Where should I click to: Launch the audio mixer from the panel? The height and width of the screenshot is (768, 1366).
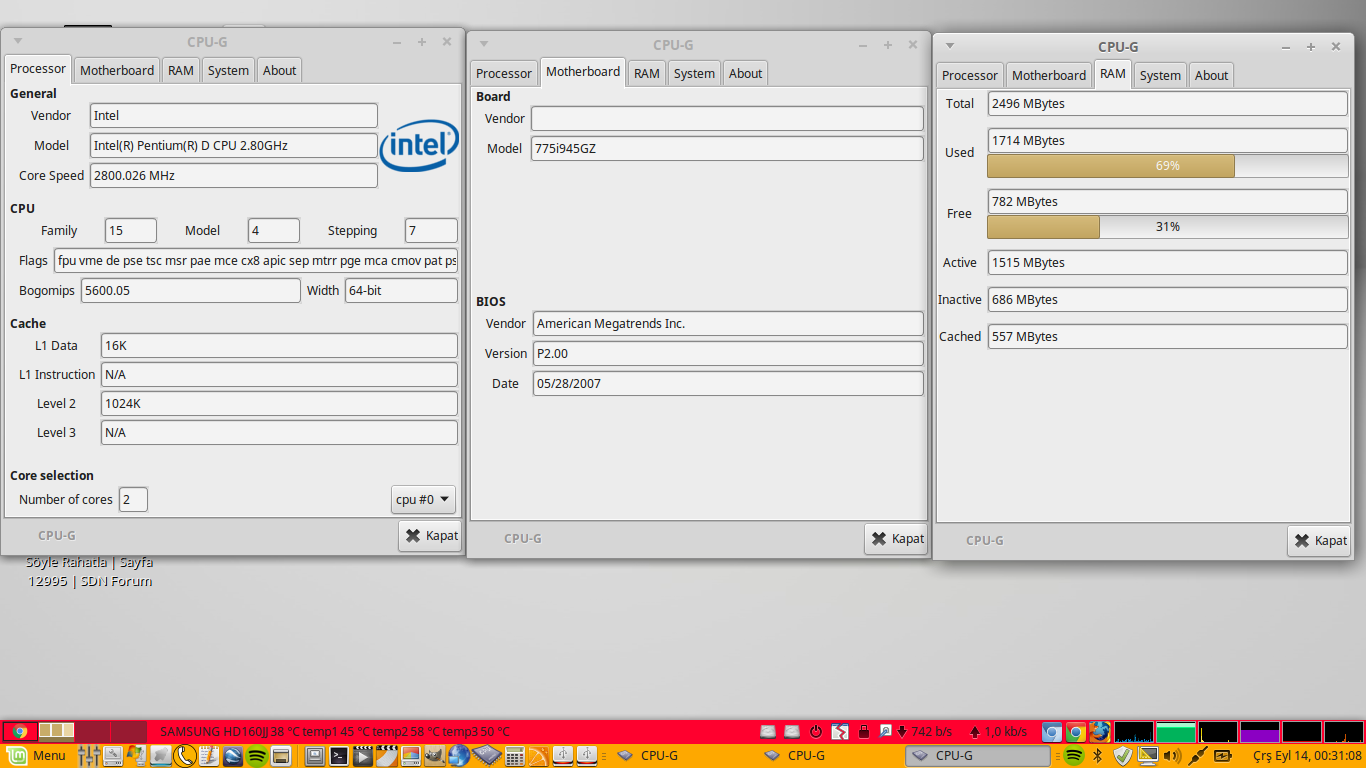[x=89, y=755]
